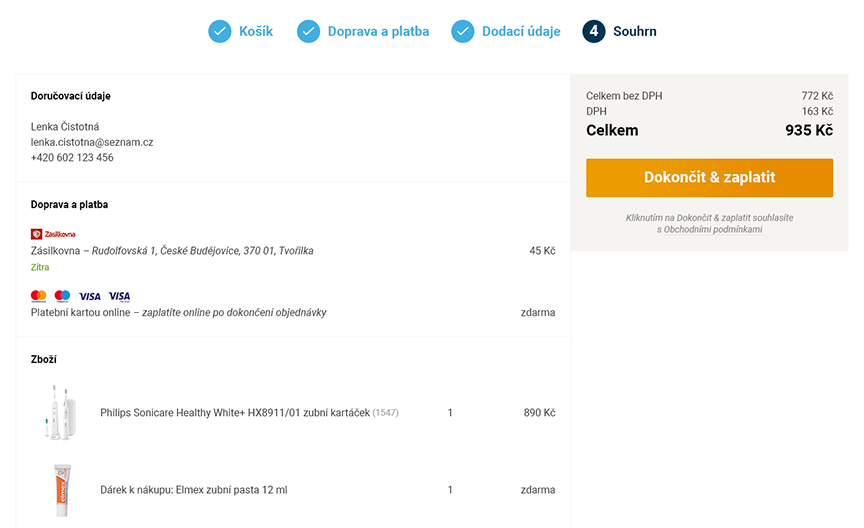Open the Philips Sonicare toothbrush product thumbnail
Image resolution: width=864 pixels, height=528 pixels.
tap(60, 413)
